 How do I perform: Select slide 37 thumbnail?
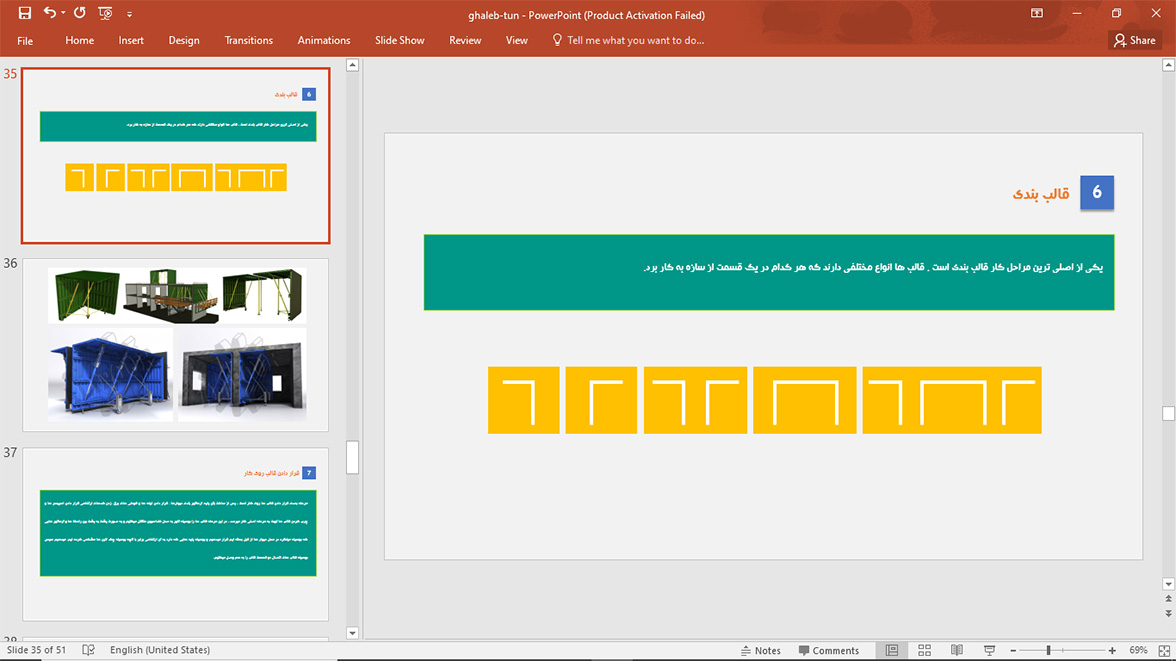176,534
